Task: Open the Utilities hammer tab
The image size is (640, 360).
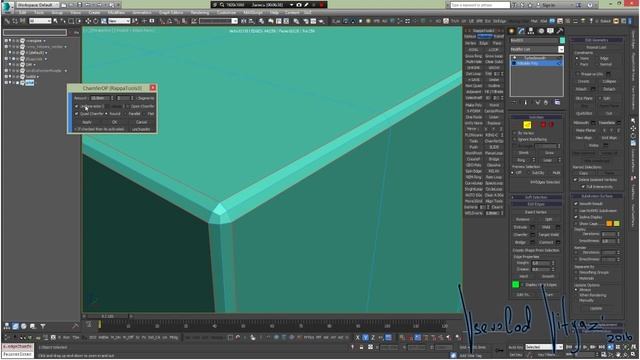Action: 560,31
